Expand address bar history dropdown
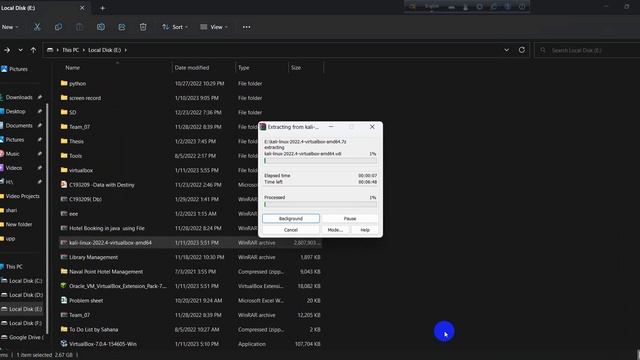 point(507,50)
